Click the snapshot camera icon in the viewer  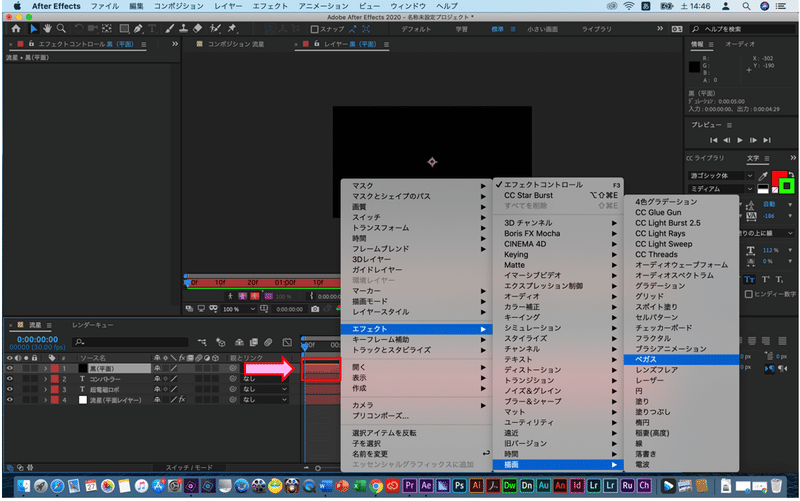315,309
